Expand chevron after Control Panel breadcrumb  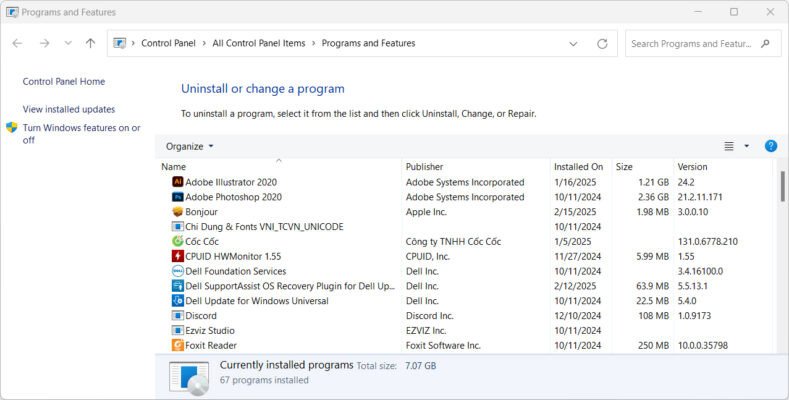point(204,43)
